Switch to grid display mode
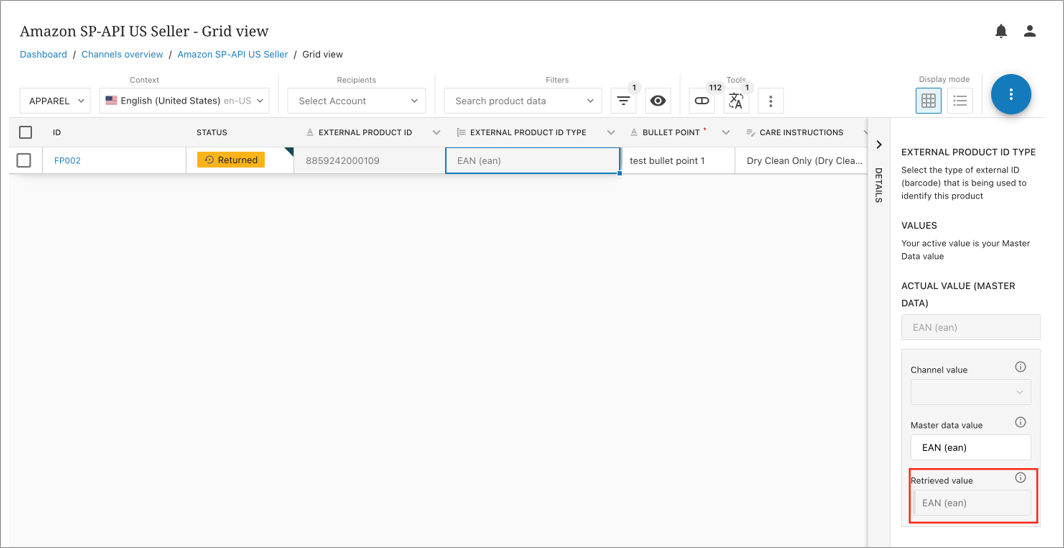This screenshot has height=548, width=1064. pos(928,100)
